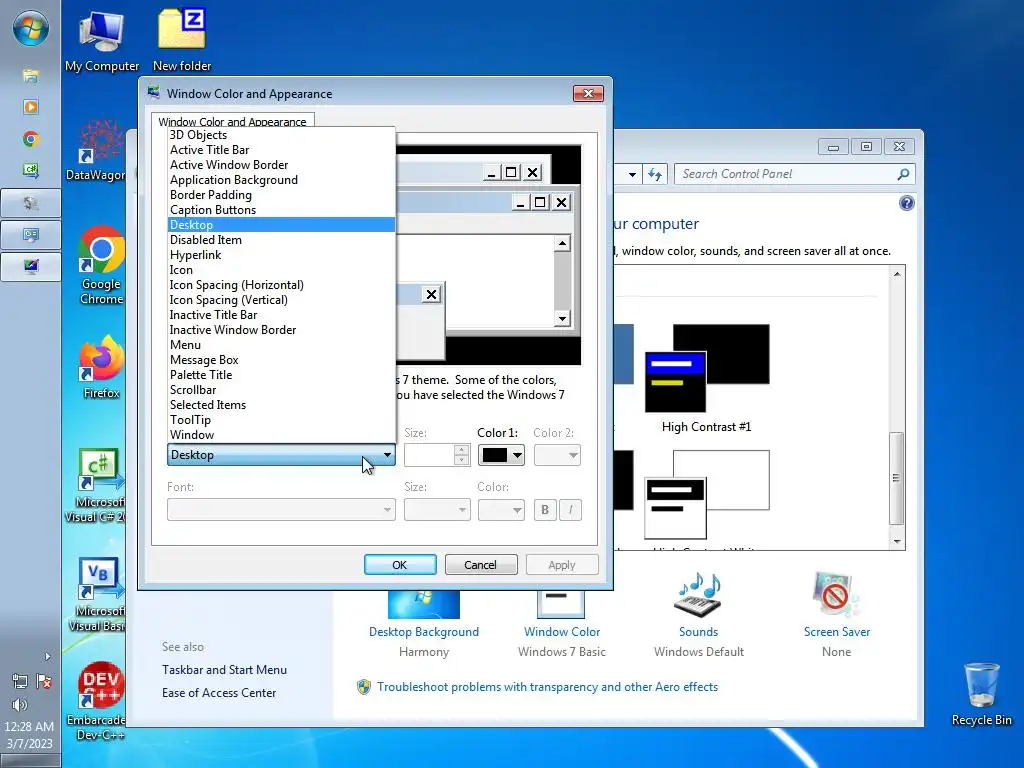Select 3D Objects from the Item list

point(281,135)
